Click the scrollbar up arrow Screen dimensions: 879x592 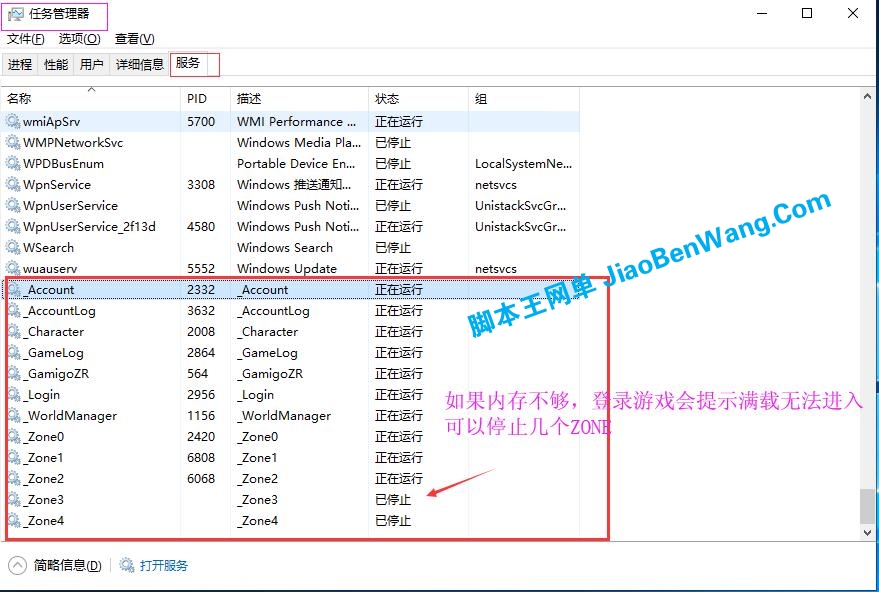[x=867, y=97]
